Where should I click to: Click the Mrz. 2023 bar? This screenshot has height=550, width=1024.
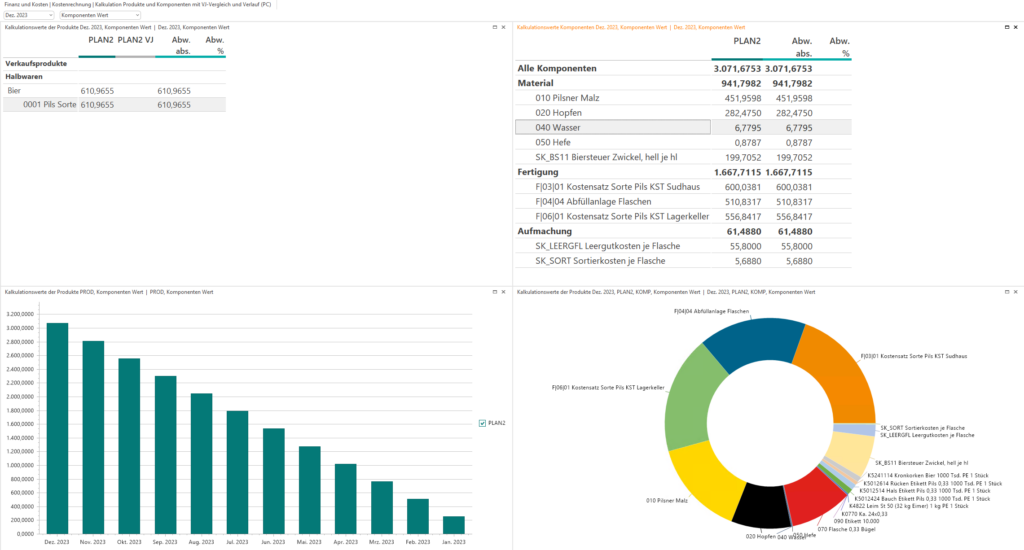click(382, 508)
